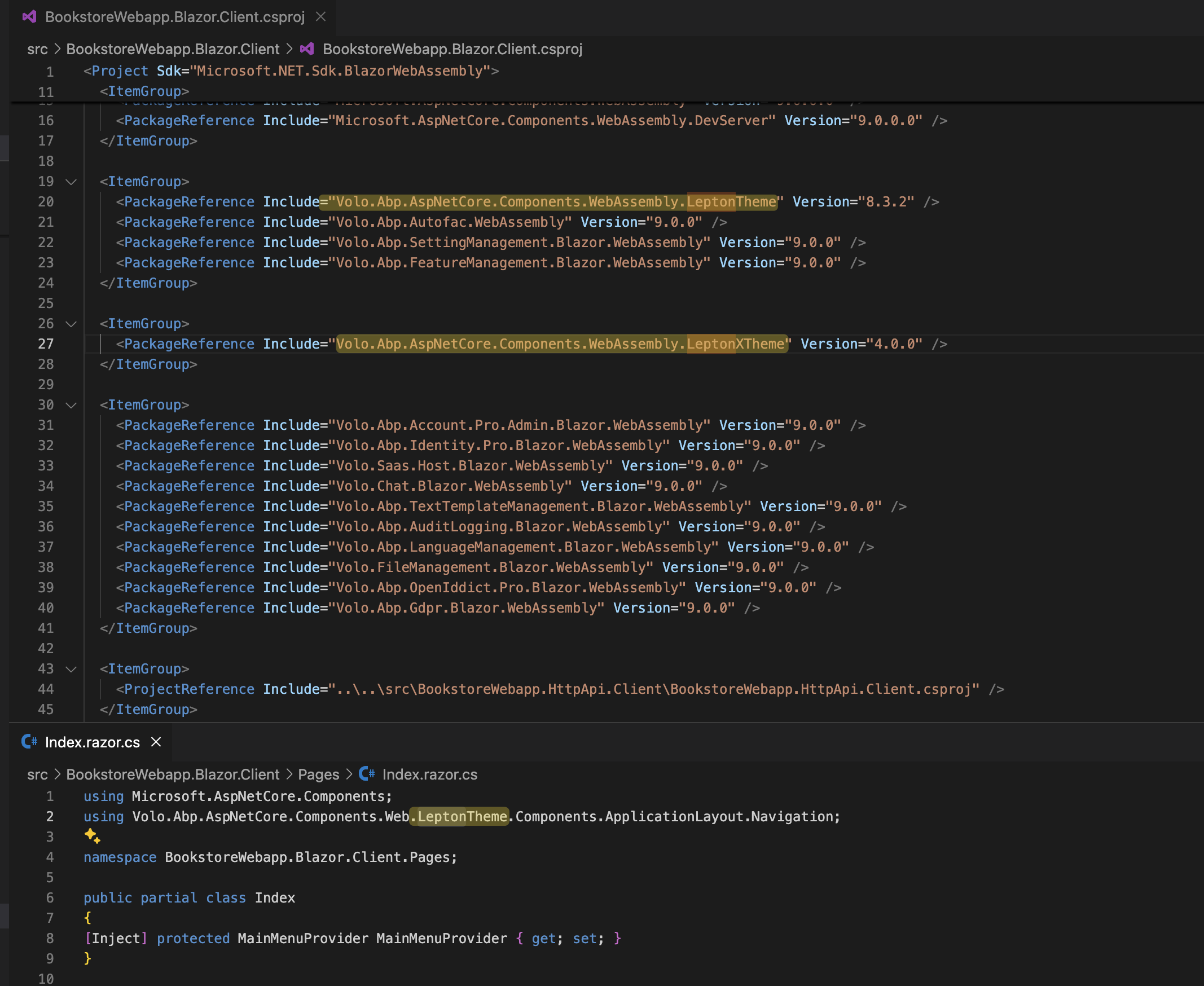Click the sparkle AI suggestion icon

92,836
